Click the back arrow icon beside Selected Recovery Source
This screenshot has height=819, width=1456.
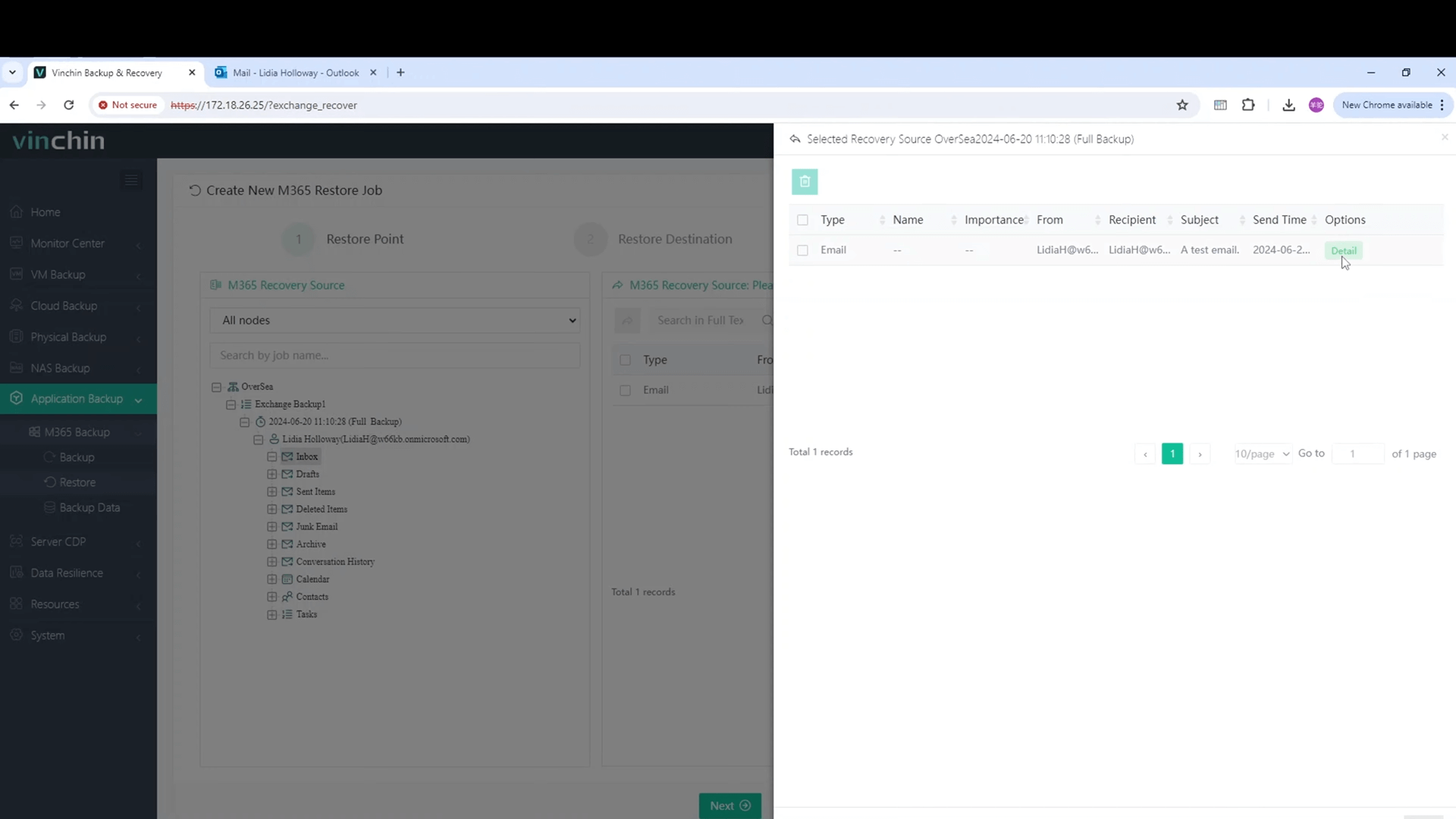click(795, 140)
